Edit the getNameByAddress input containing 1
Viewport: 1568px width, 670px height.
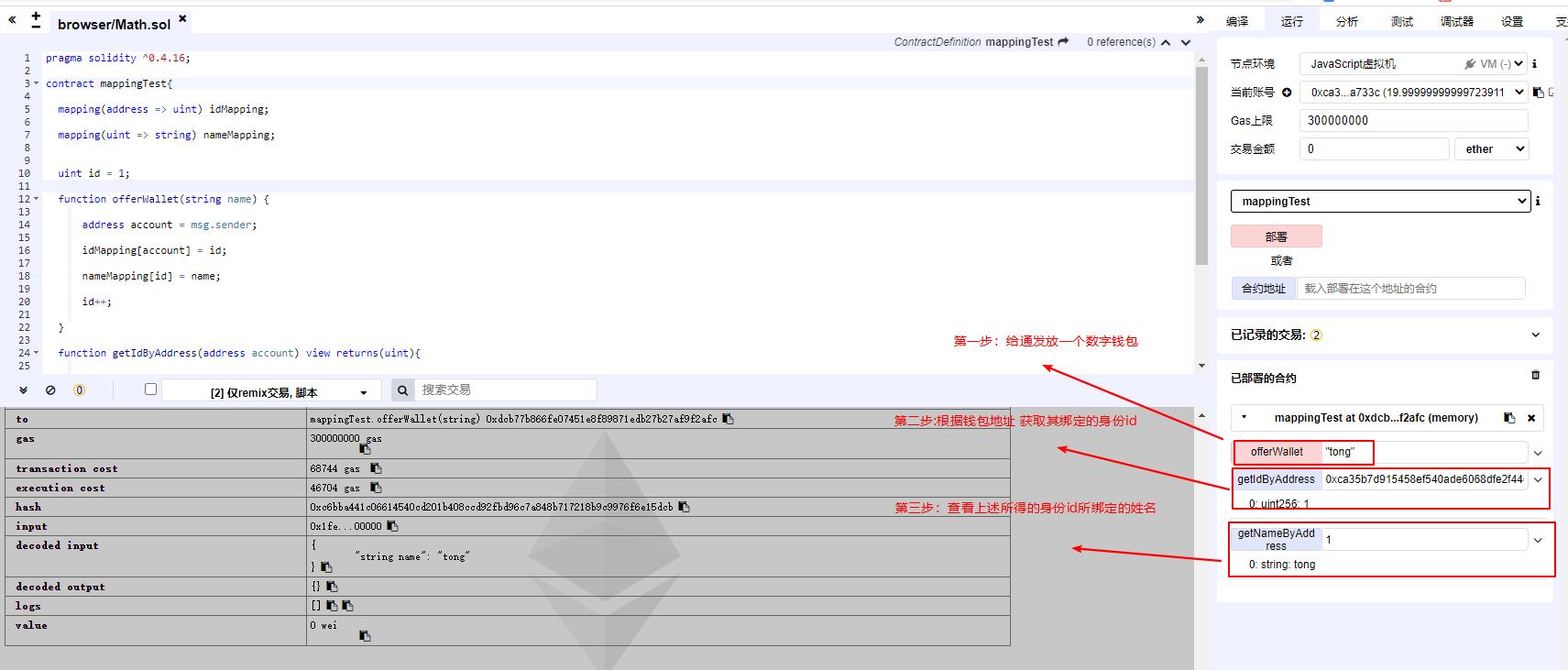[1425, 539]
